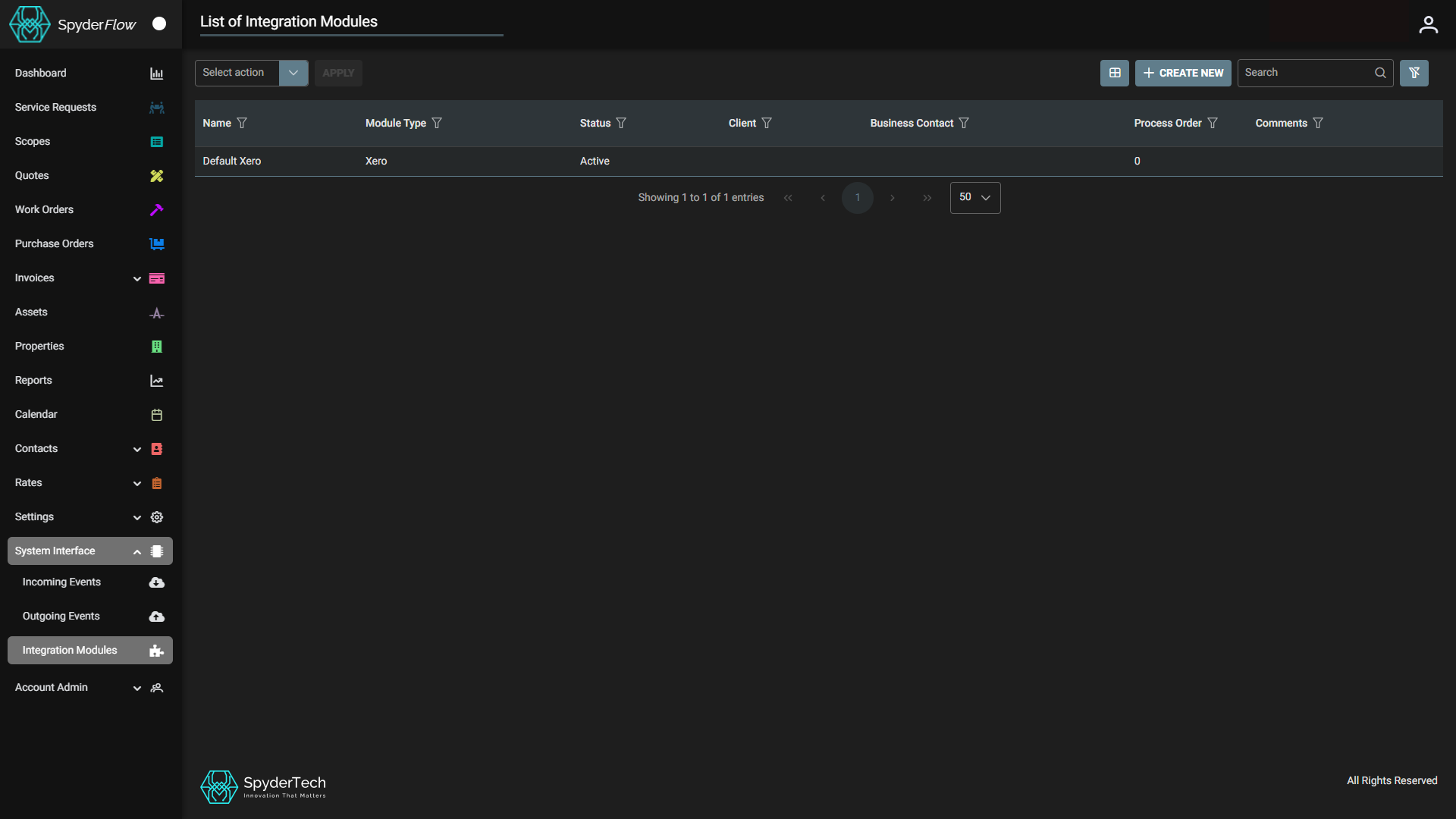Toggle the clear-filter icon beside search
Screen dimensions: 1456x819
point(1414,73)
